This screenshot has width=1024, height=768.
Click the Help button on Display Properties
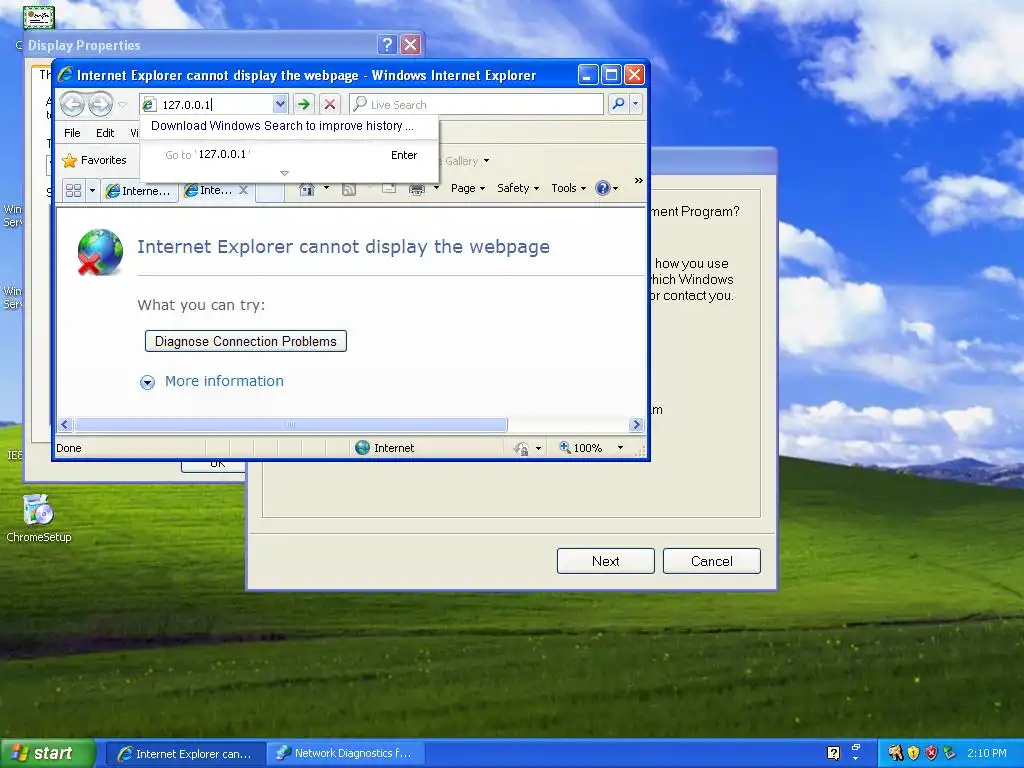pyautogui.click(x=387, y=44)
